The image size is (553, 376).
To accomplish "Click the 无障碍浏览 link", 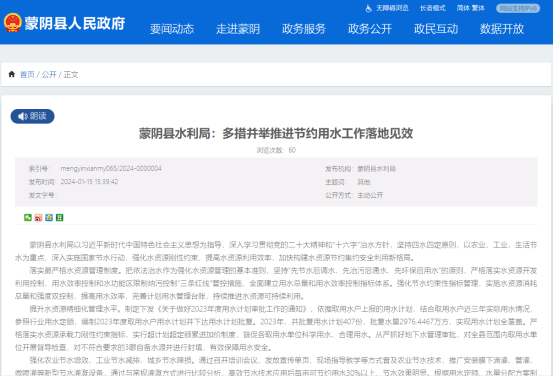I will pyautogui.click(x=392, y=8).
